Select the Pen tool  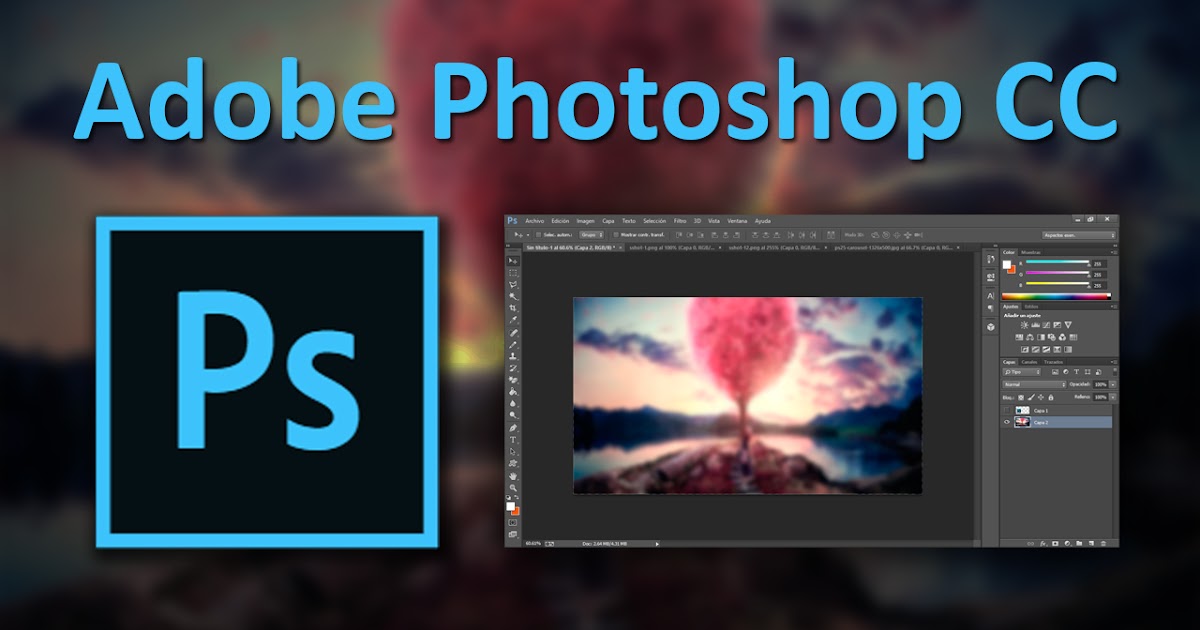click(x=513, y=428)
